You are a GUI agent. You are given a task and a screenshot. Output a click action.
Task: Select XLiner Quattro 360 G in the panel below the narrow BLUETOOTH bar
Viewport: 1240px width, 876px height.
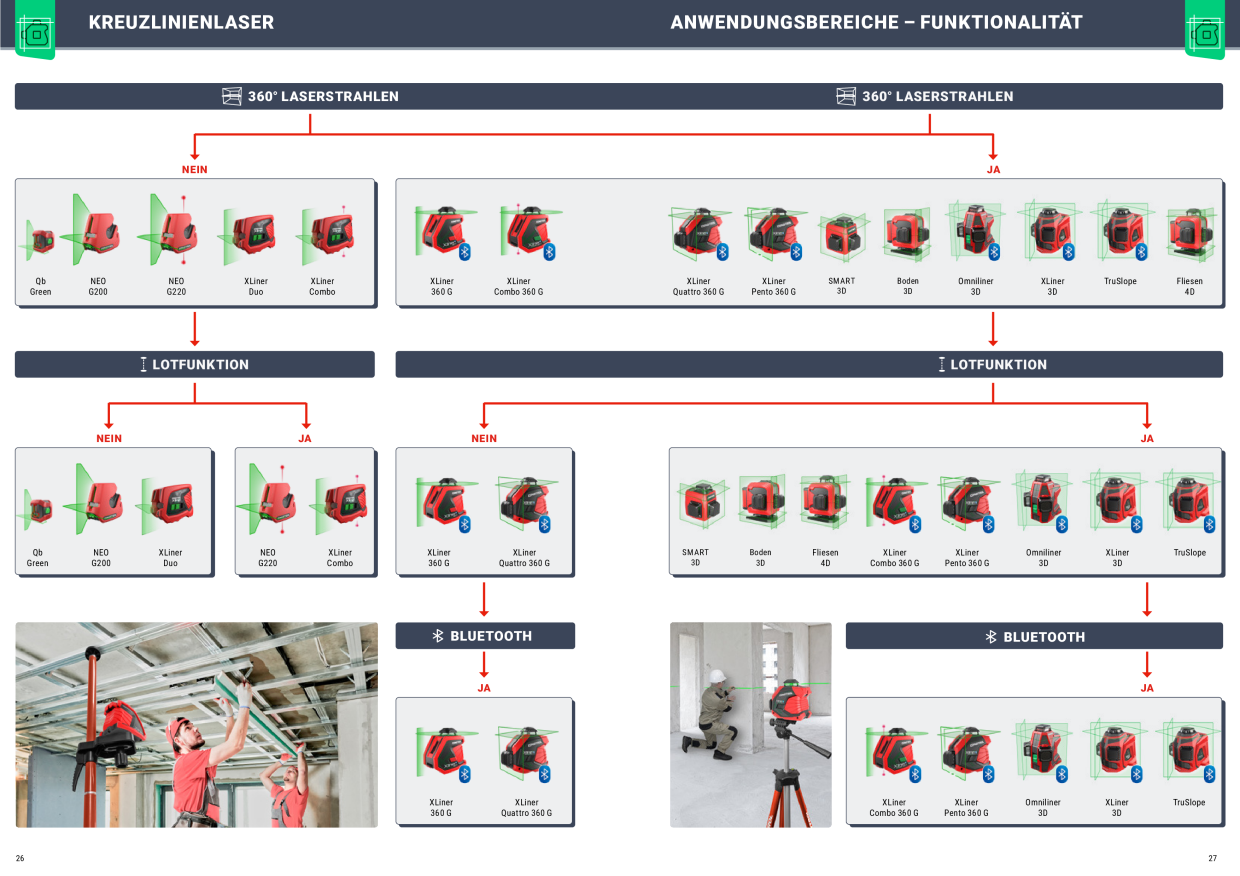(525, 754)
